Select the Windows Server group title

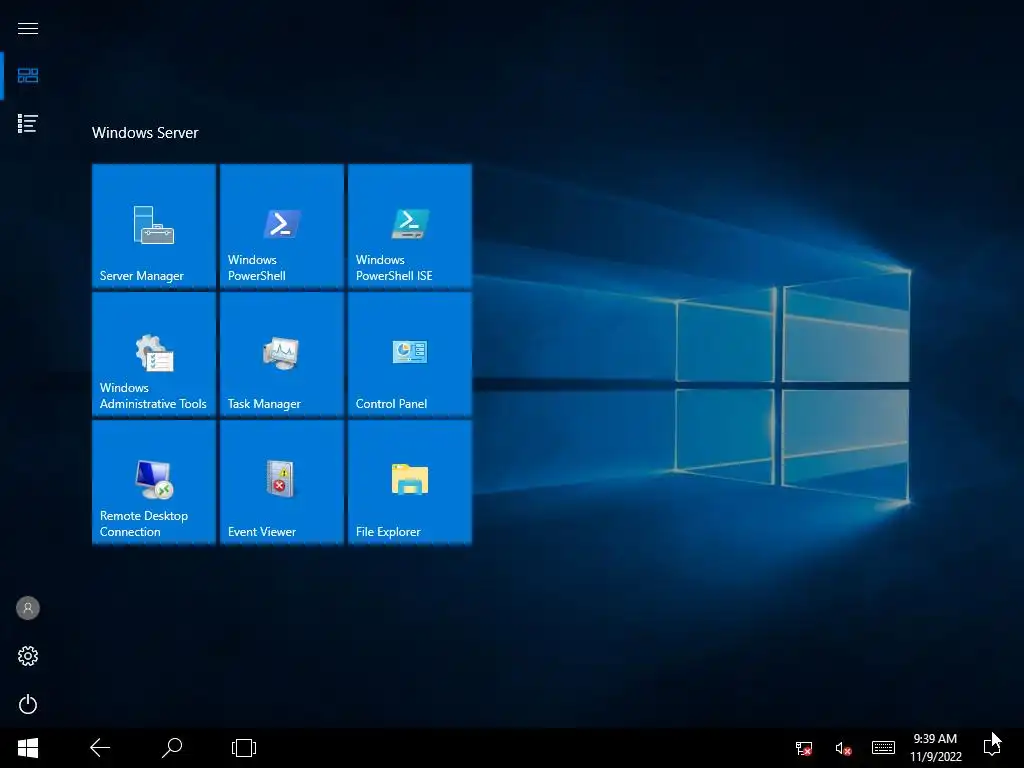pyautogui.click(x=145, y=133)
